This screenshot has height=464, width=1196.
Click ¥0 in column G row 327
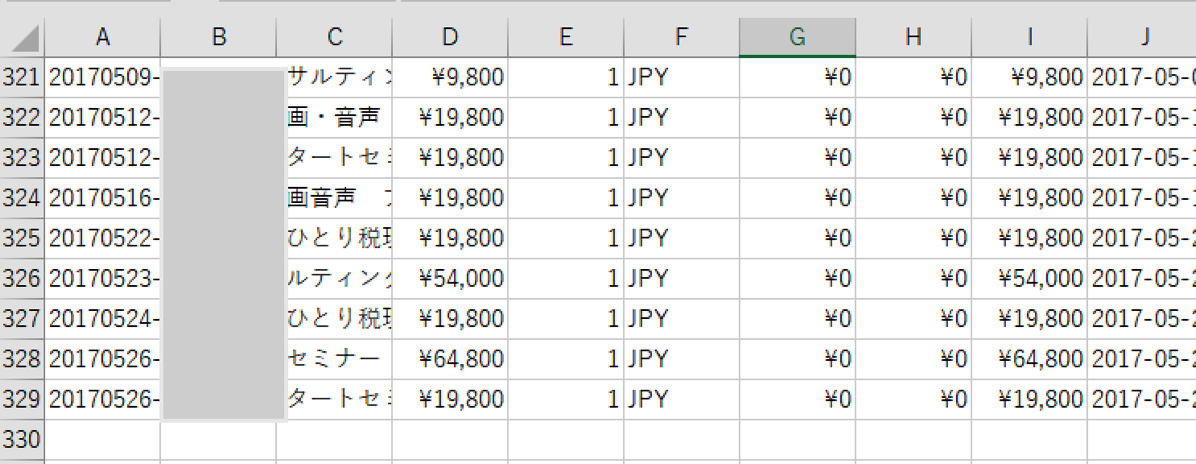[798, 319]
